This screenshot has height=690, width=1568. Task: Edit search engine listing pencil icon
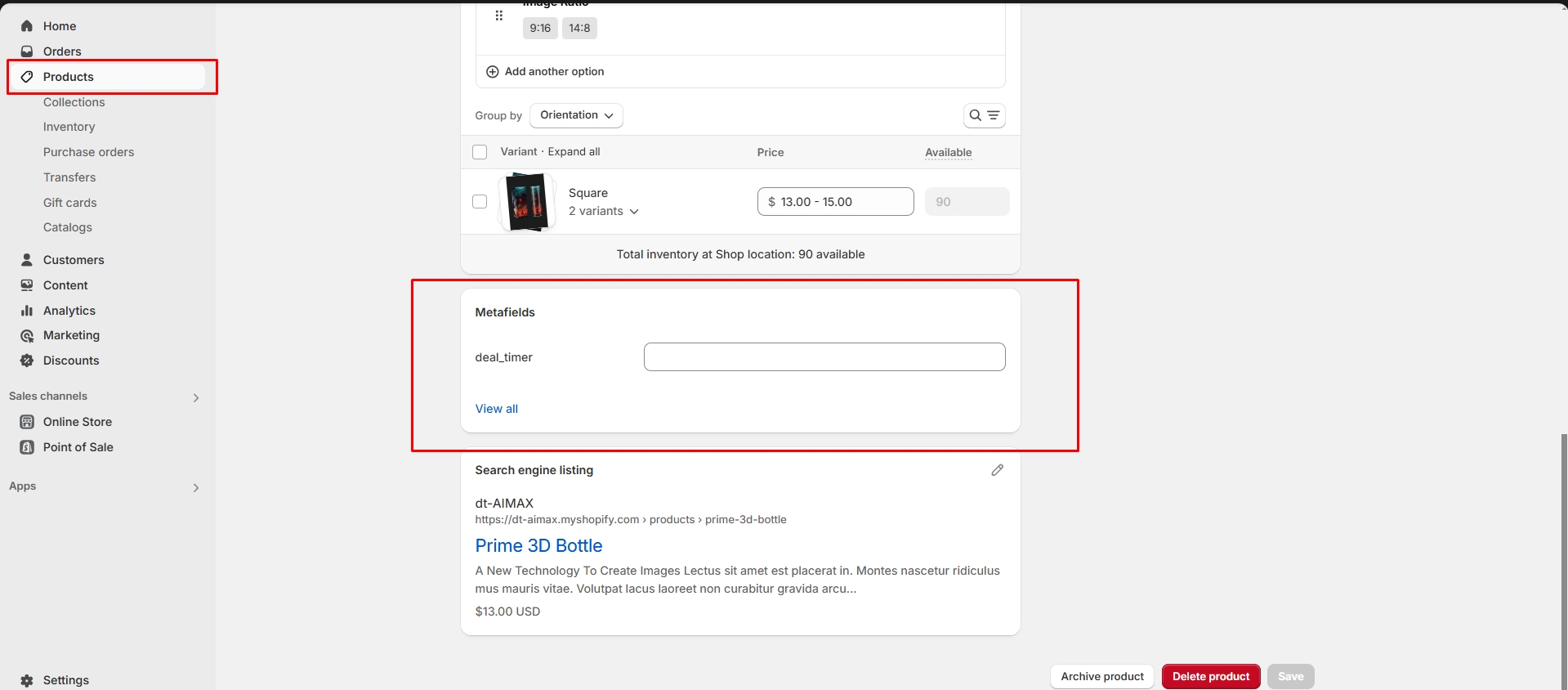coord(997,470)
